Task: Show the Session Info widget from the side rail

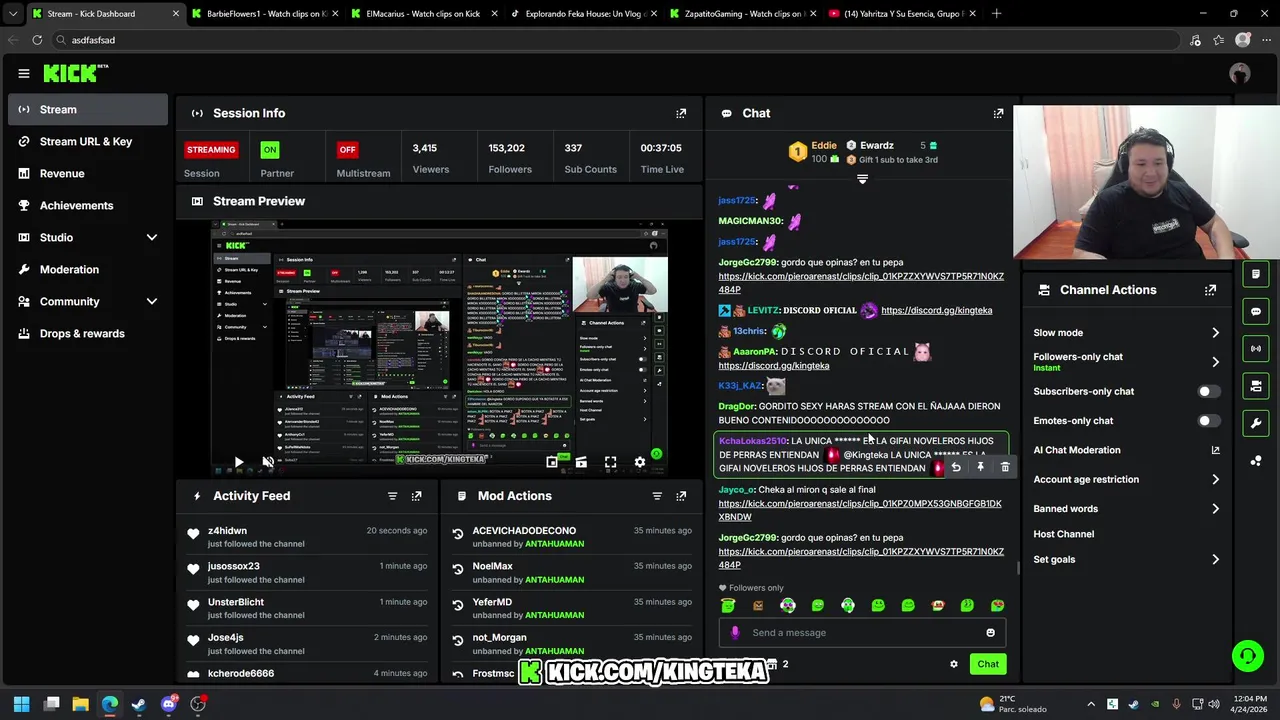Action: (1256, 348)
